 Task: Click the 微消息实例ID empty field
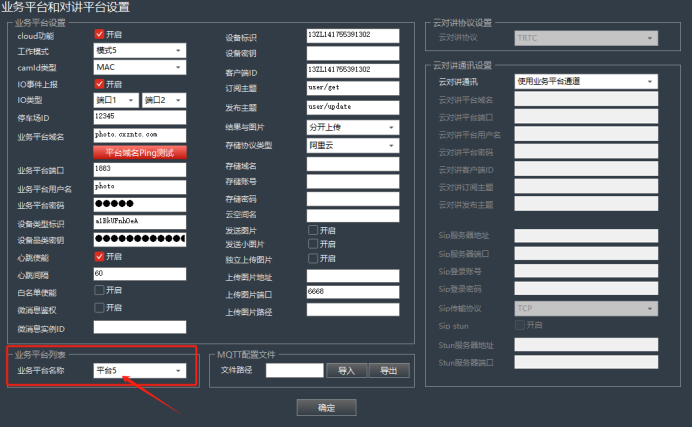pyautogui.click(x=140, y=327)
